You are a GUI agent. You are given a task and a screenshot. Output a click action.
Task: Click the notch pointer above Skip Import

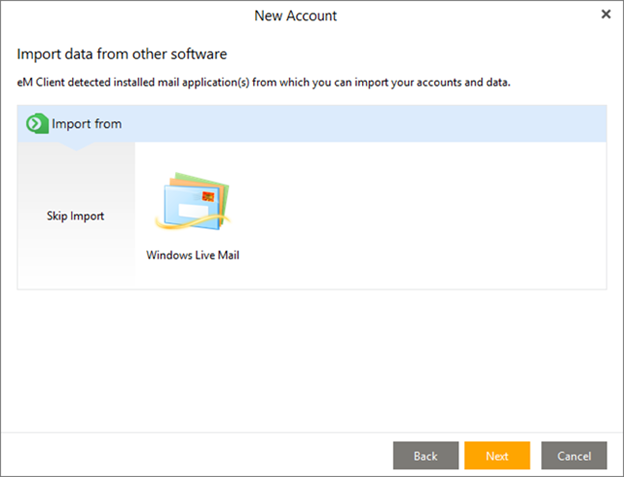[x=76, y=146]
